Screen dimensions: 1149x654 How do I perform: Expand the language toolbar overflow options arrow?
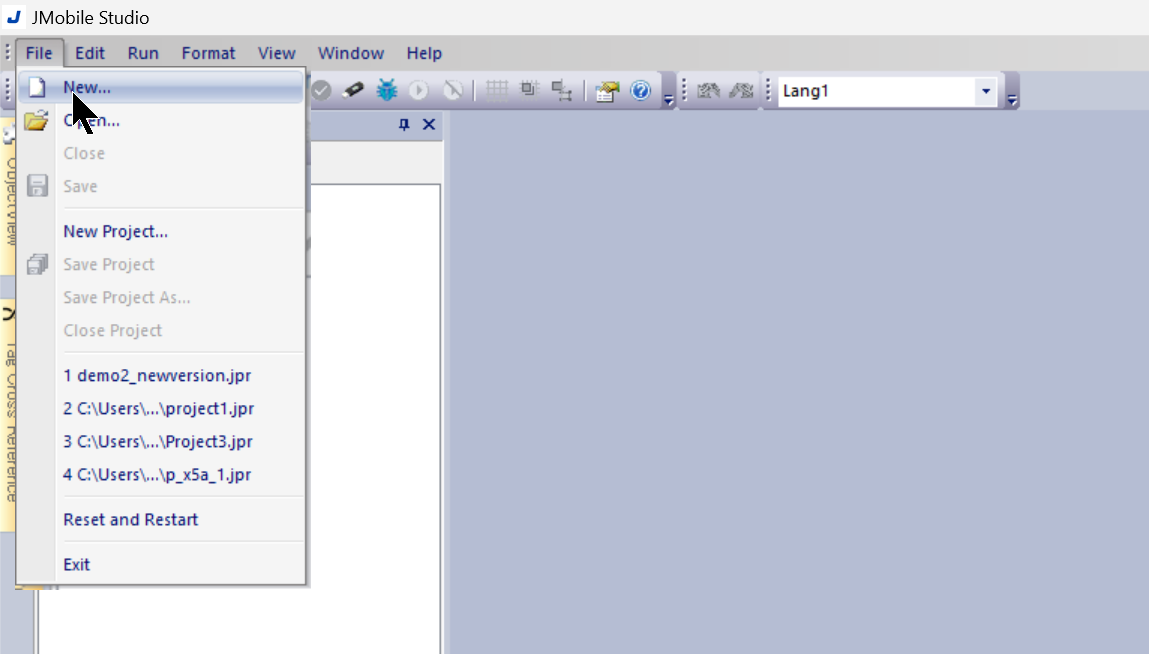(1012, 100)
